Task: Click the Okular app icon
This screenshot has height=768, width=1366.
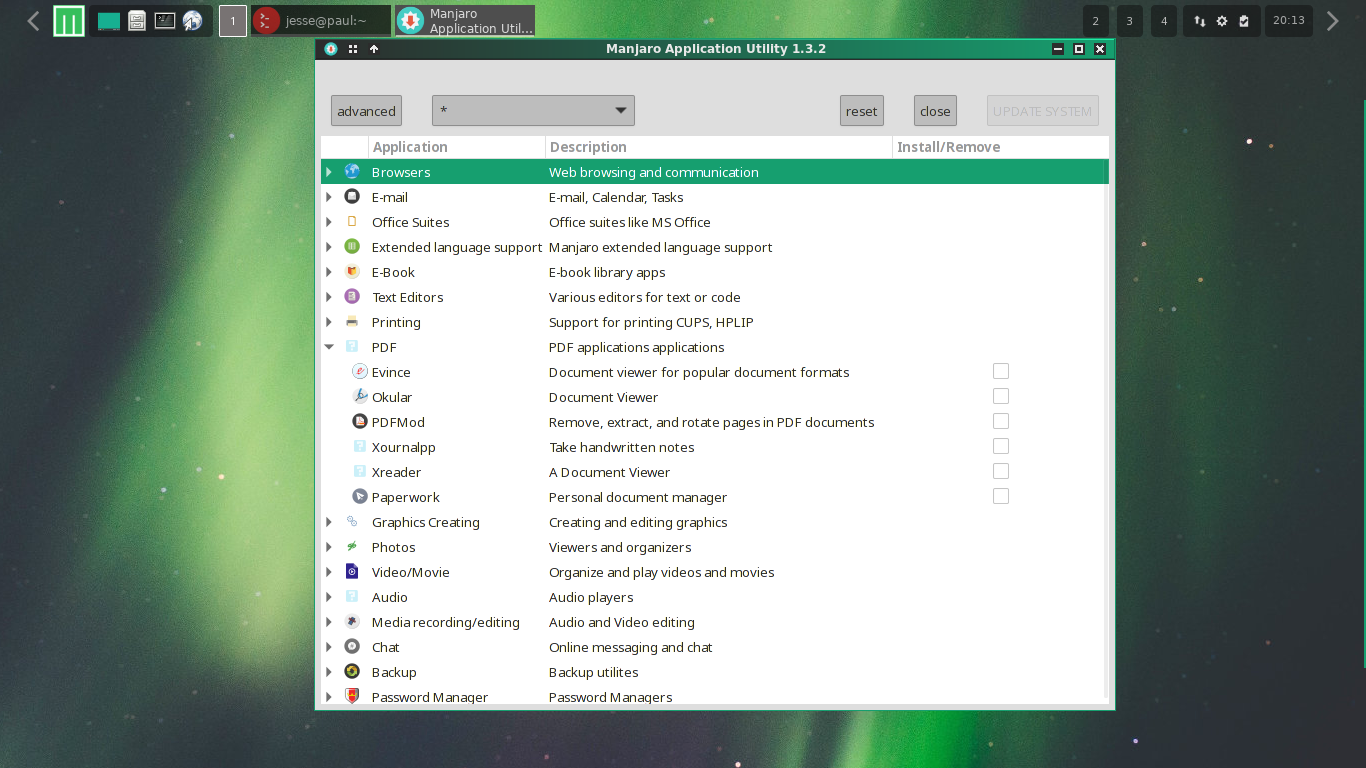Action: 360,397
